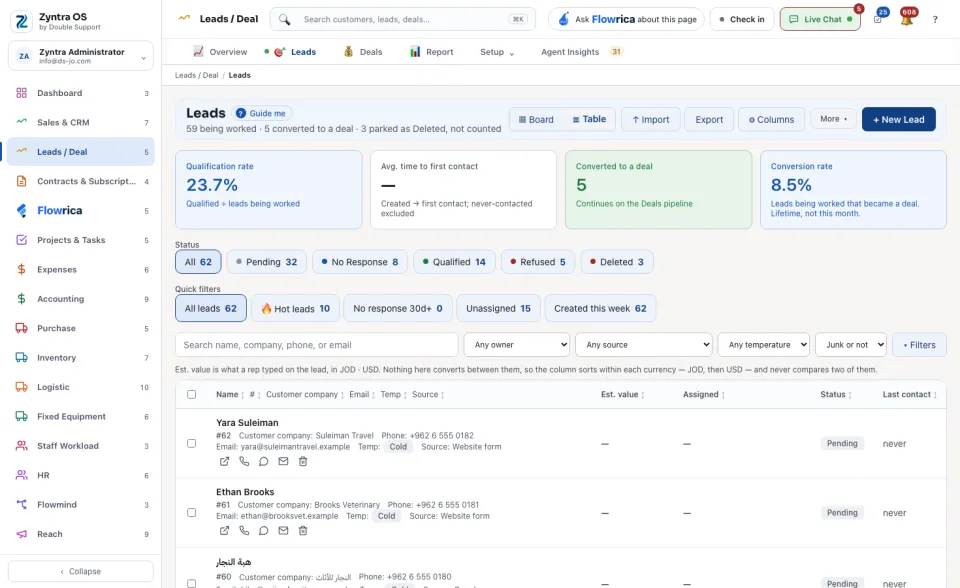
Task: Tick the checkbox for lead #60
Action: pos(192,583)
